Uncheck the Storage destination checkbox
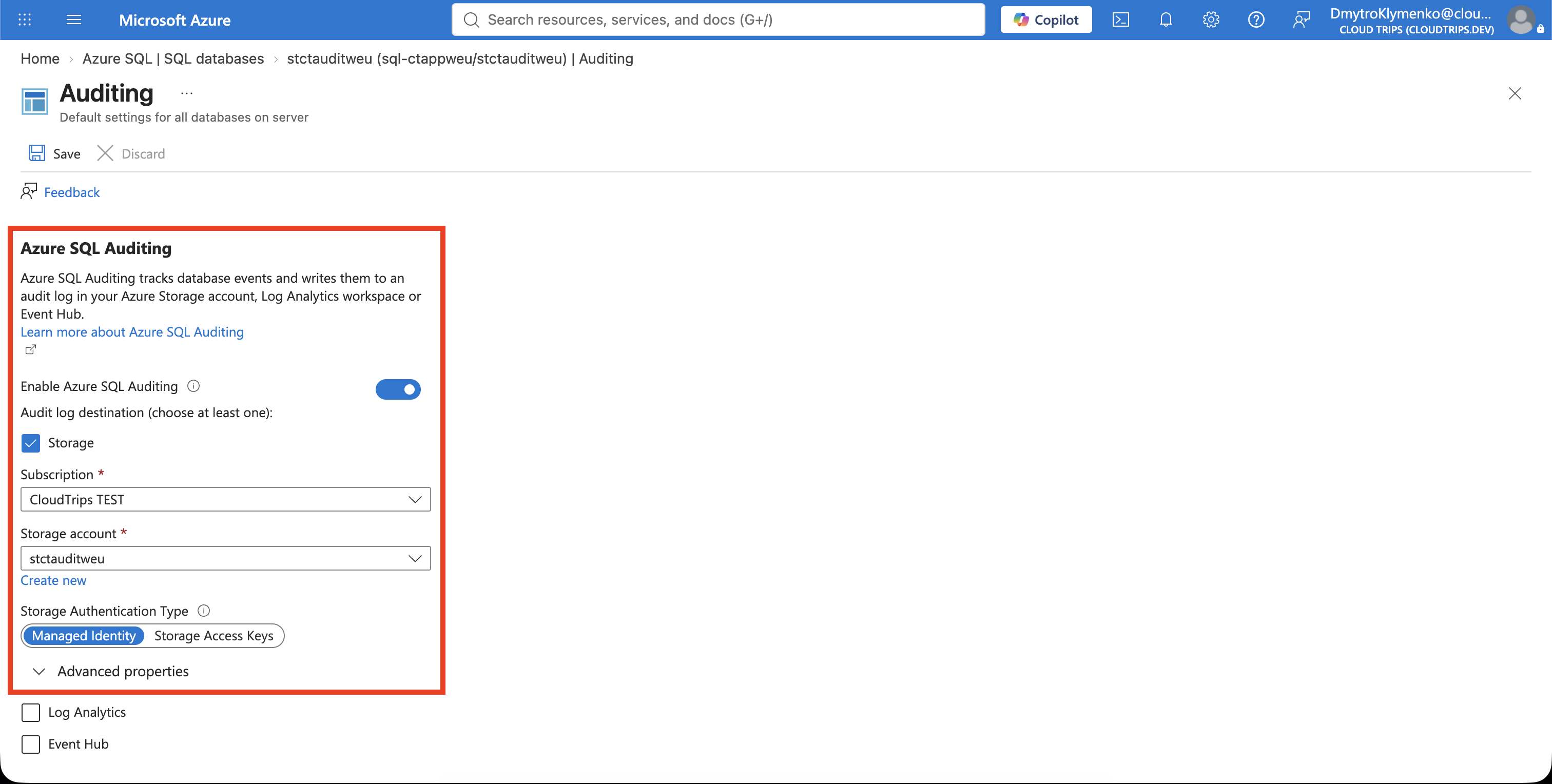 point(31,443)
